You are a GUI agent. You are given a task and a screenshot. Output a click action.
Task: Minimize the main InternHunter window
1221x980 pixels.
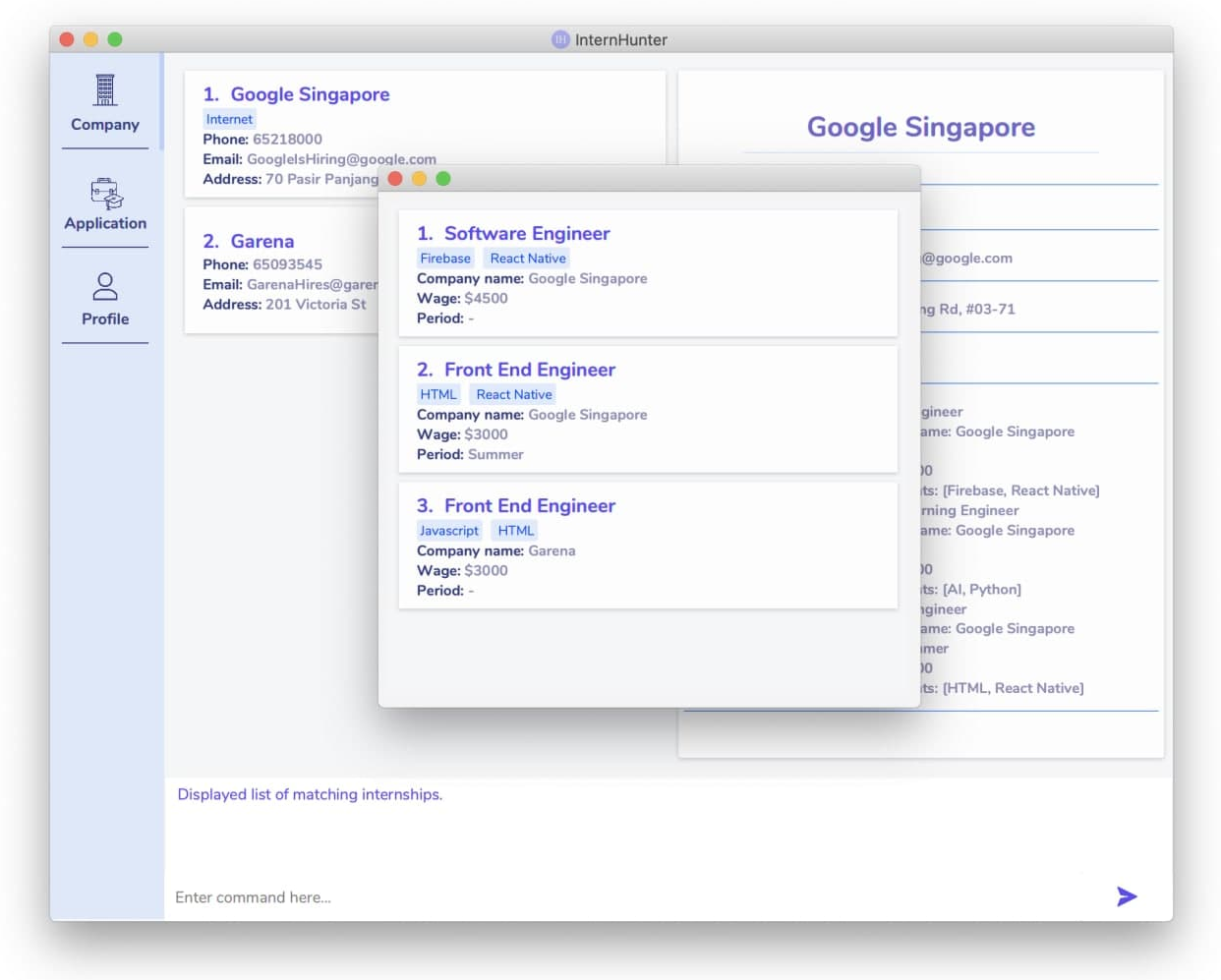point(90,39)
